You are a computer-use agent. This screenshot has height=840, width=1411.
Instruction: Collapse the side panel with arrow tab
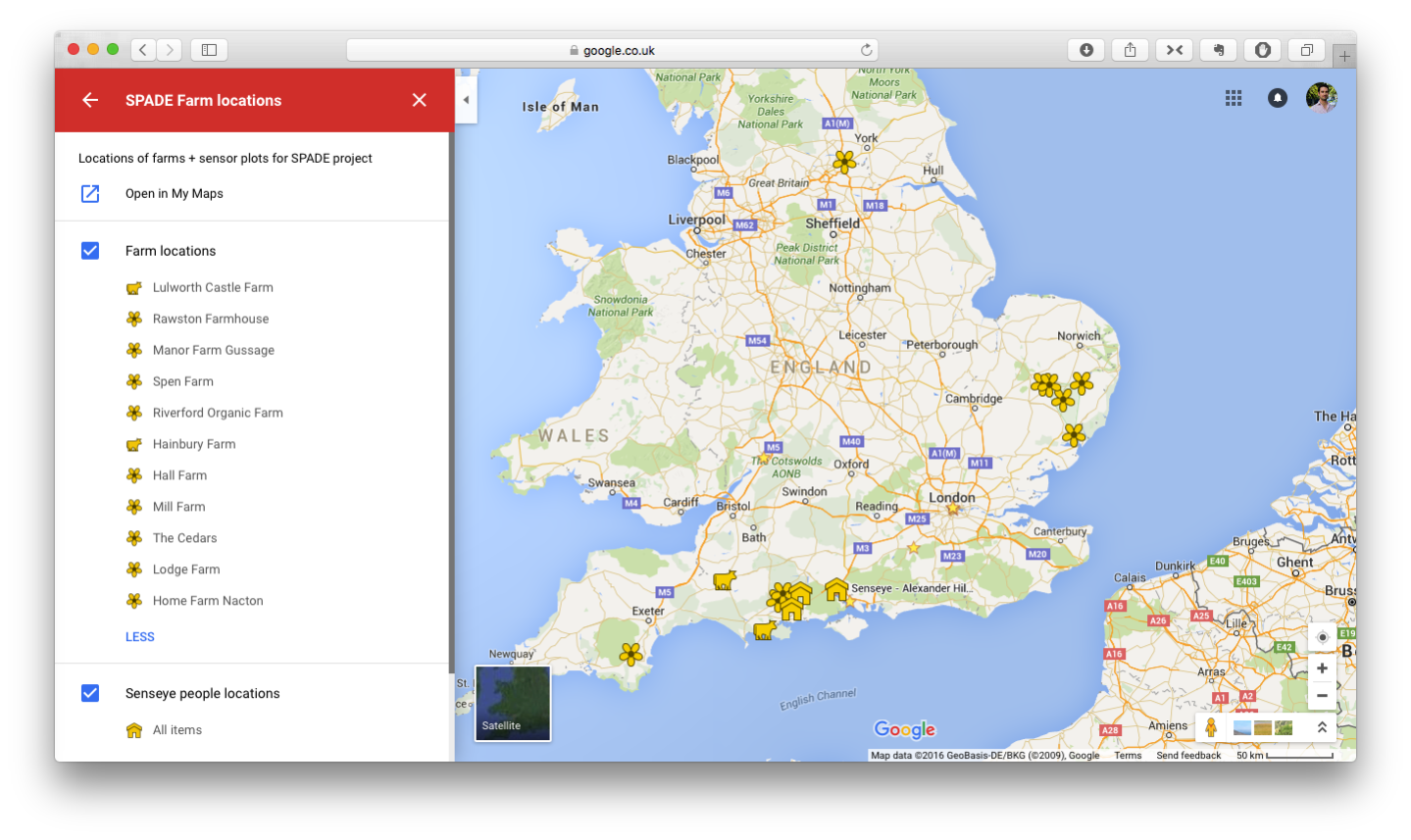(x=466, y=100)
